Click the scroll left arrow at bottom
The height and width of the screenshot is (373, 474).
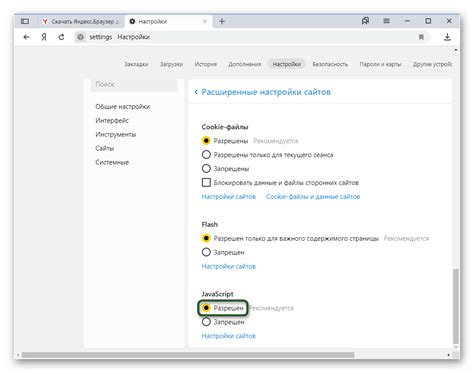click(18, 355)
